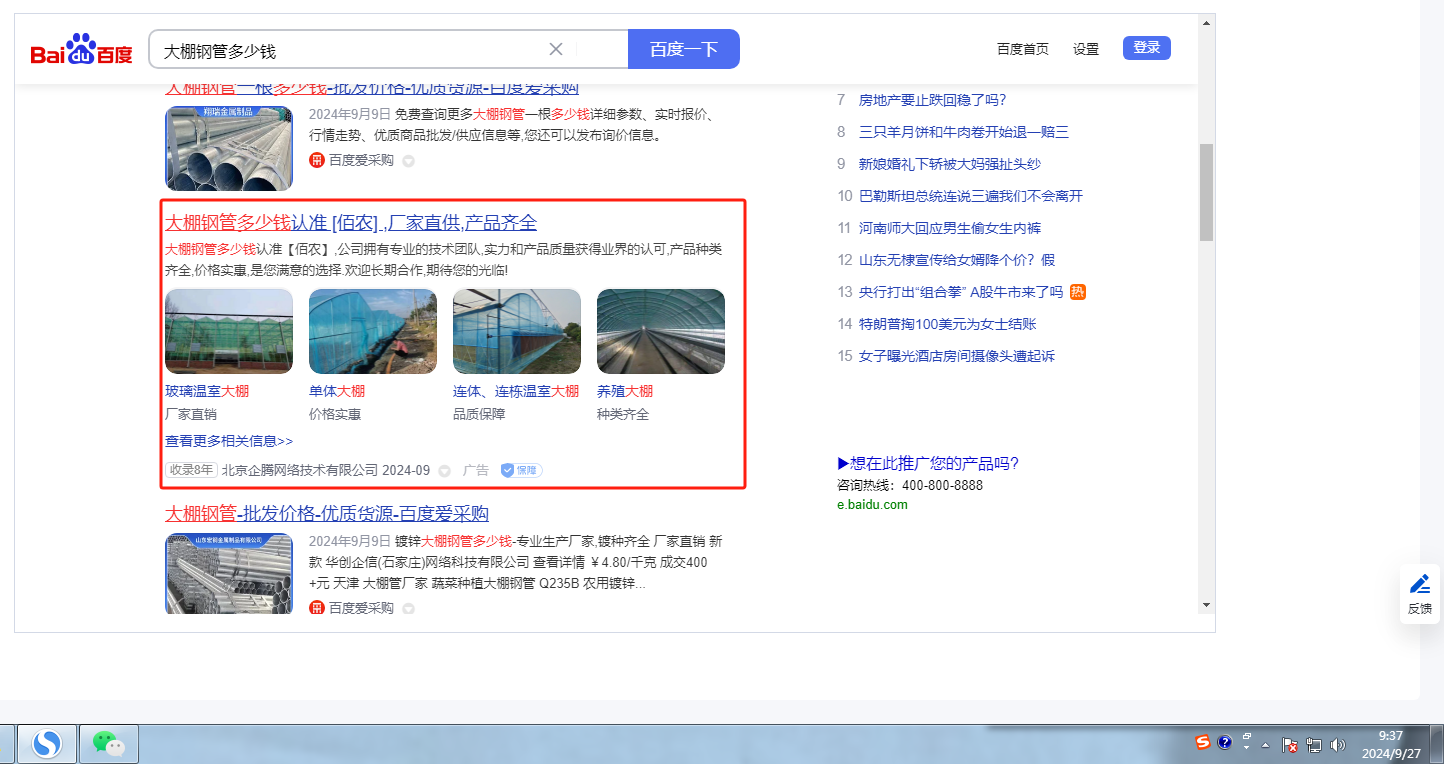The width and height of the screenshot is (1444, 764).
Task: Click 北京企腾网络技术有限公司 source text
Action: click(x=300, y=470)
